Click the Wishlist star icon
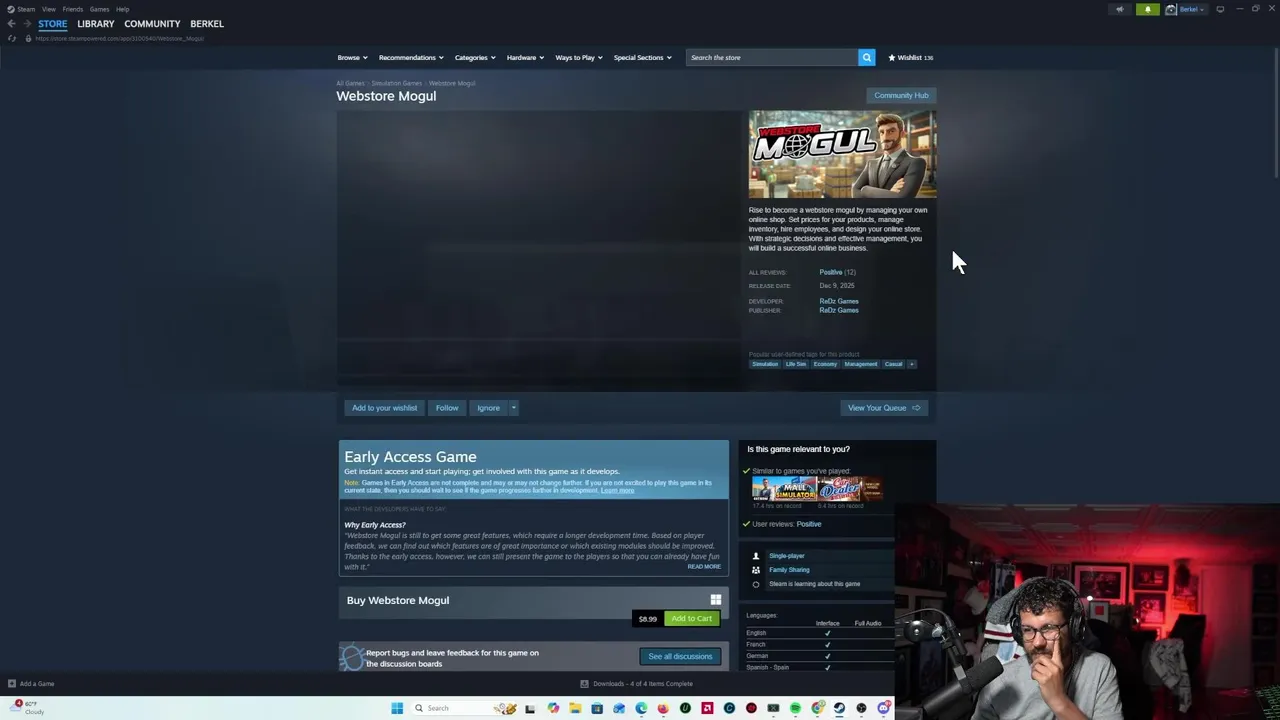 [892, 57]
